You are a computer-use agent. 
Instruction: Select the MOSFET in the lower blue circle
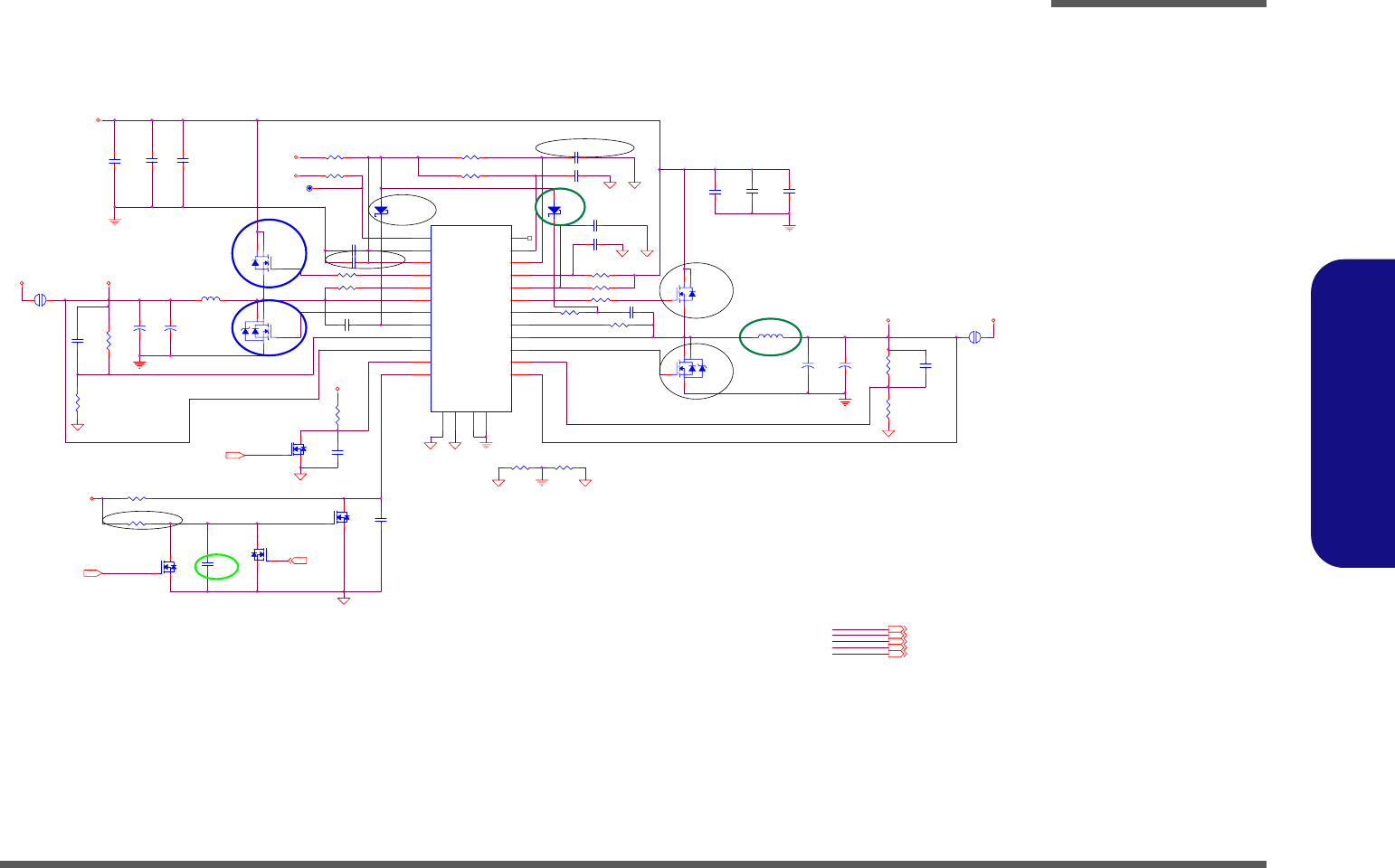(x=259, y=332)
